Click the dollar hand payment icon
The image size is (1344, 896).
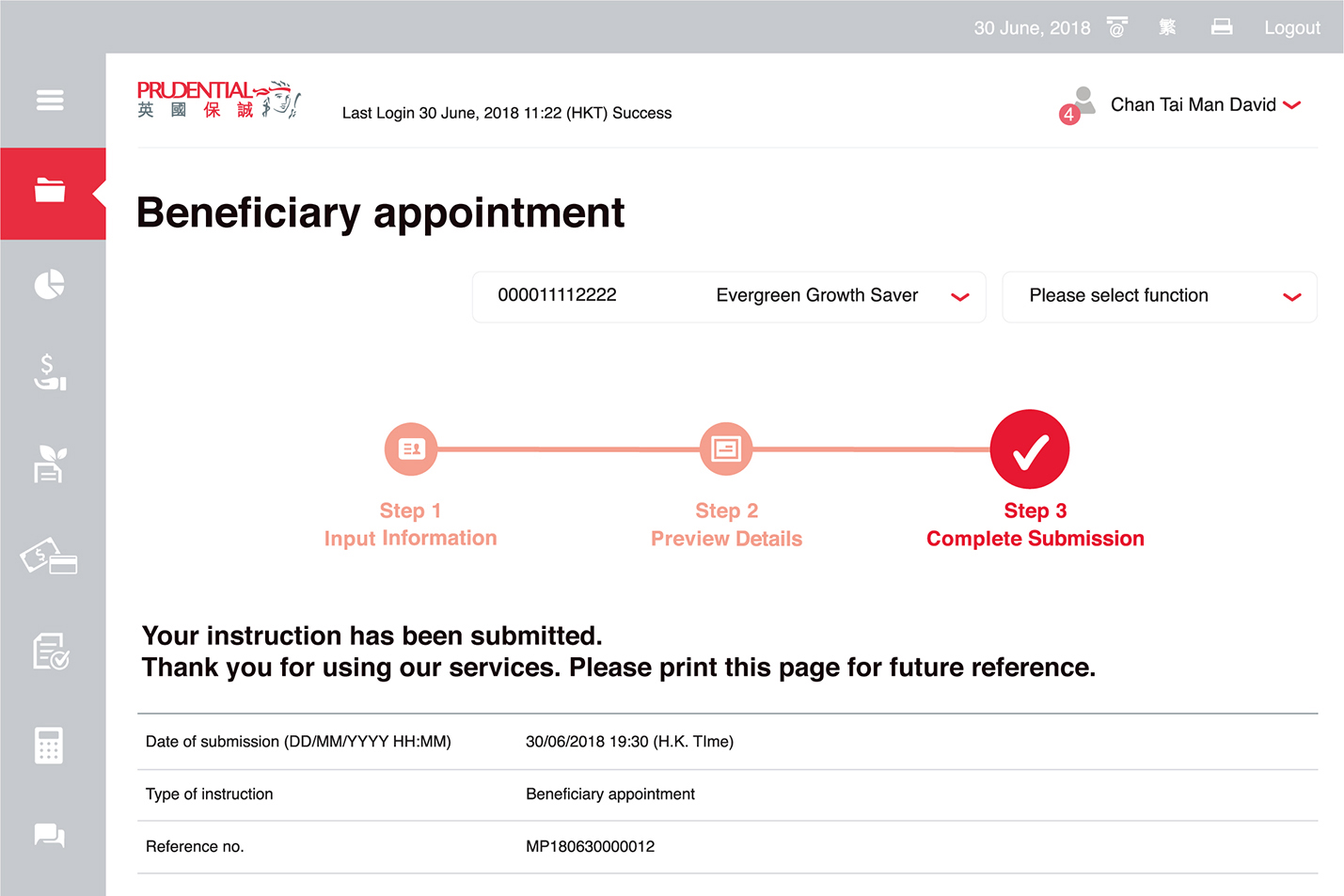50,372
